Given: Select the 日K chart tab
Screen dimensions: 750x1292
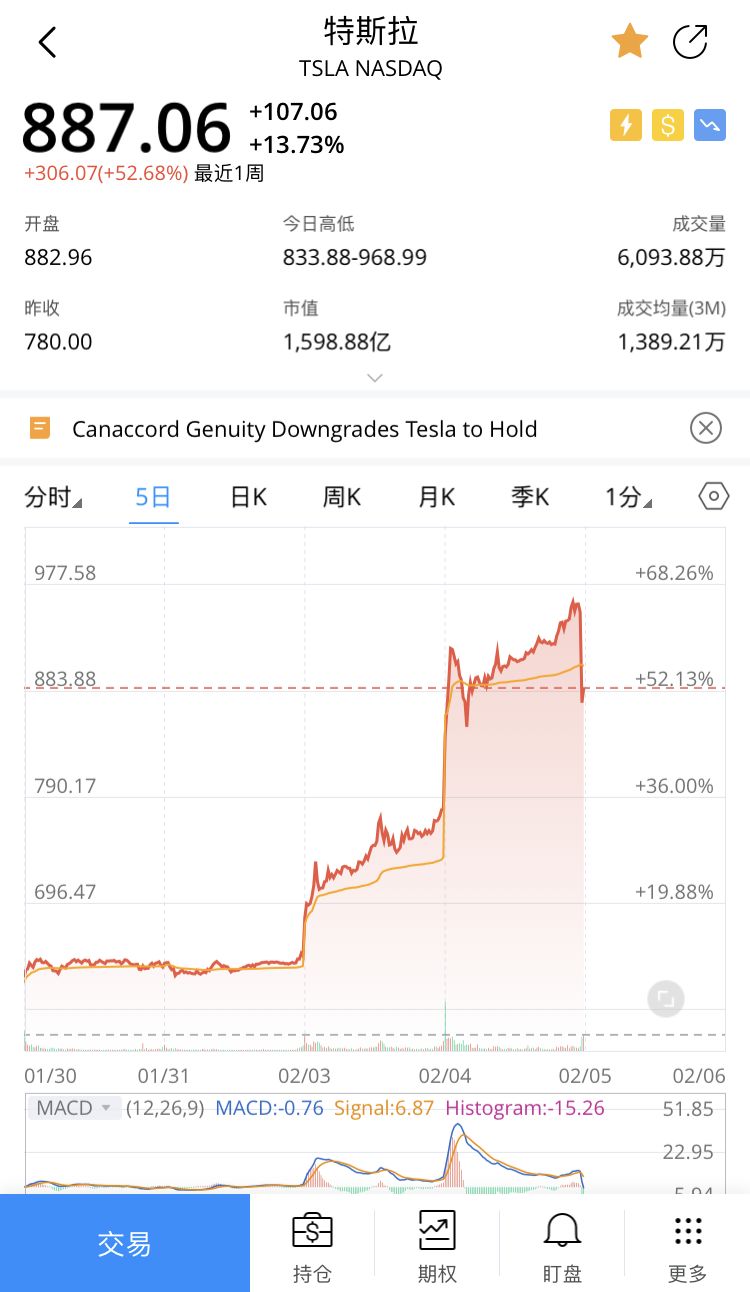Looking at the screenshot, I should [248, 497].
